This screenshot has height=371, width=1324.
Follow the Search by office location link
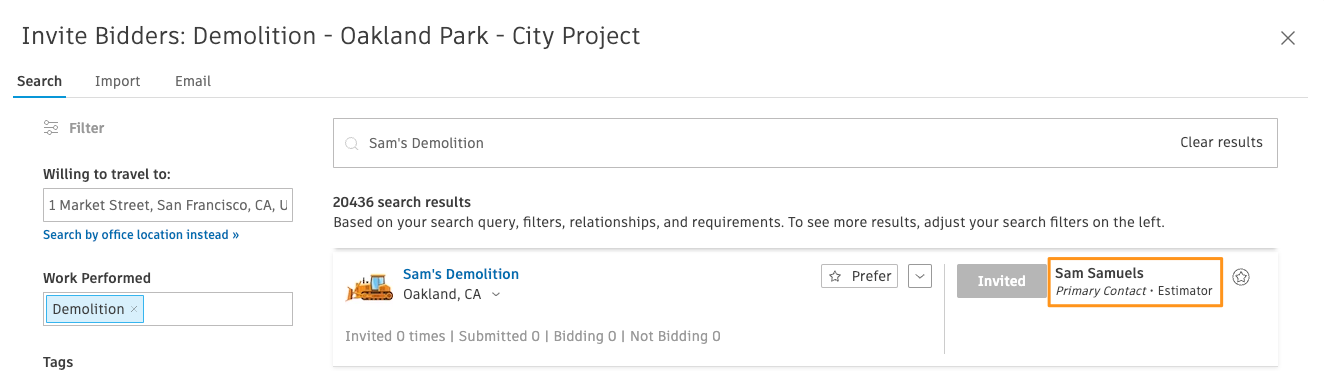[x=141, y=235]
